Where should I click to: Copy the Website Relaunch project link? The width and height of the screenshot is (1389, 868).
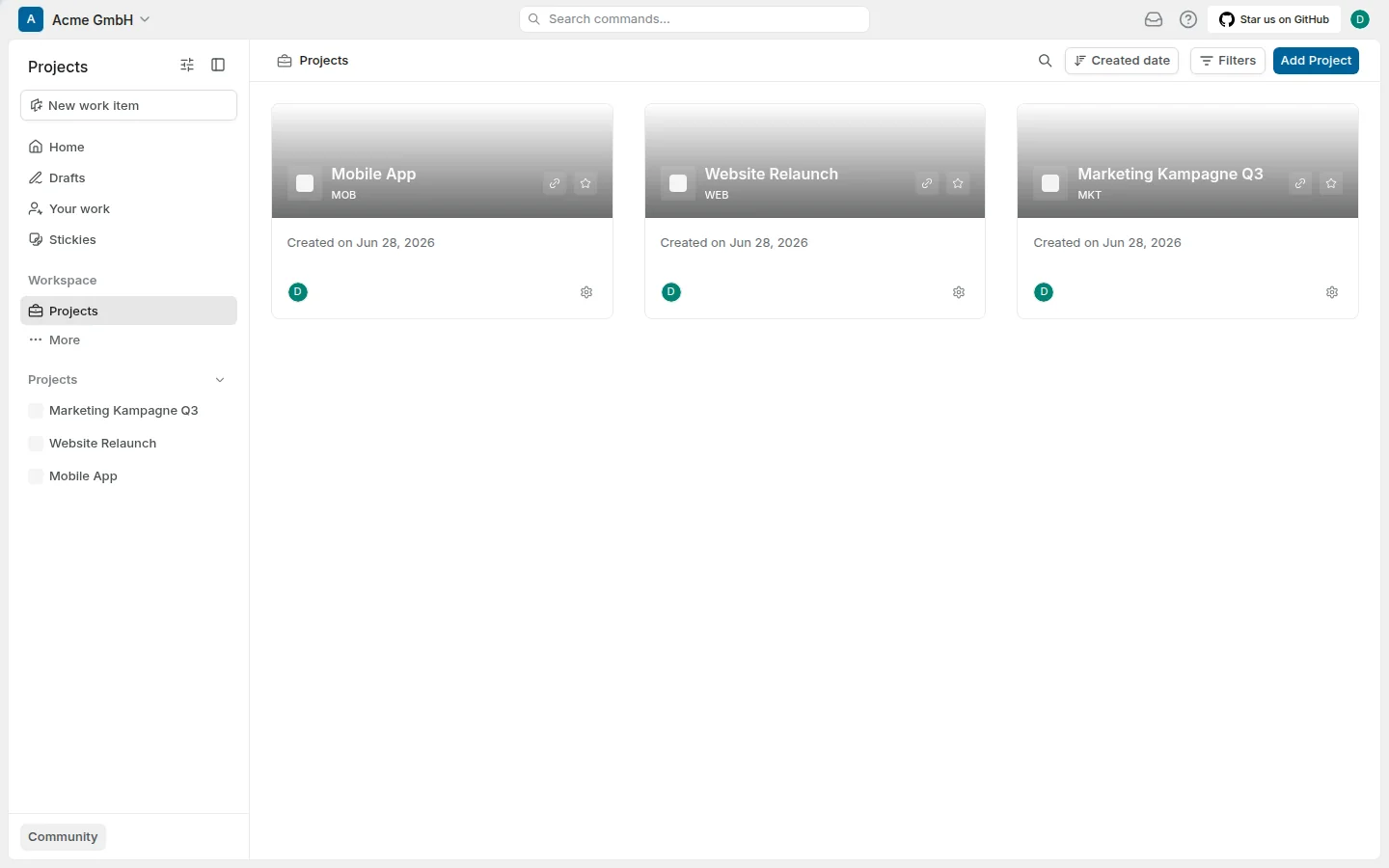tap(927, 183)
